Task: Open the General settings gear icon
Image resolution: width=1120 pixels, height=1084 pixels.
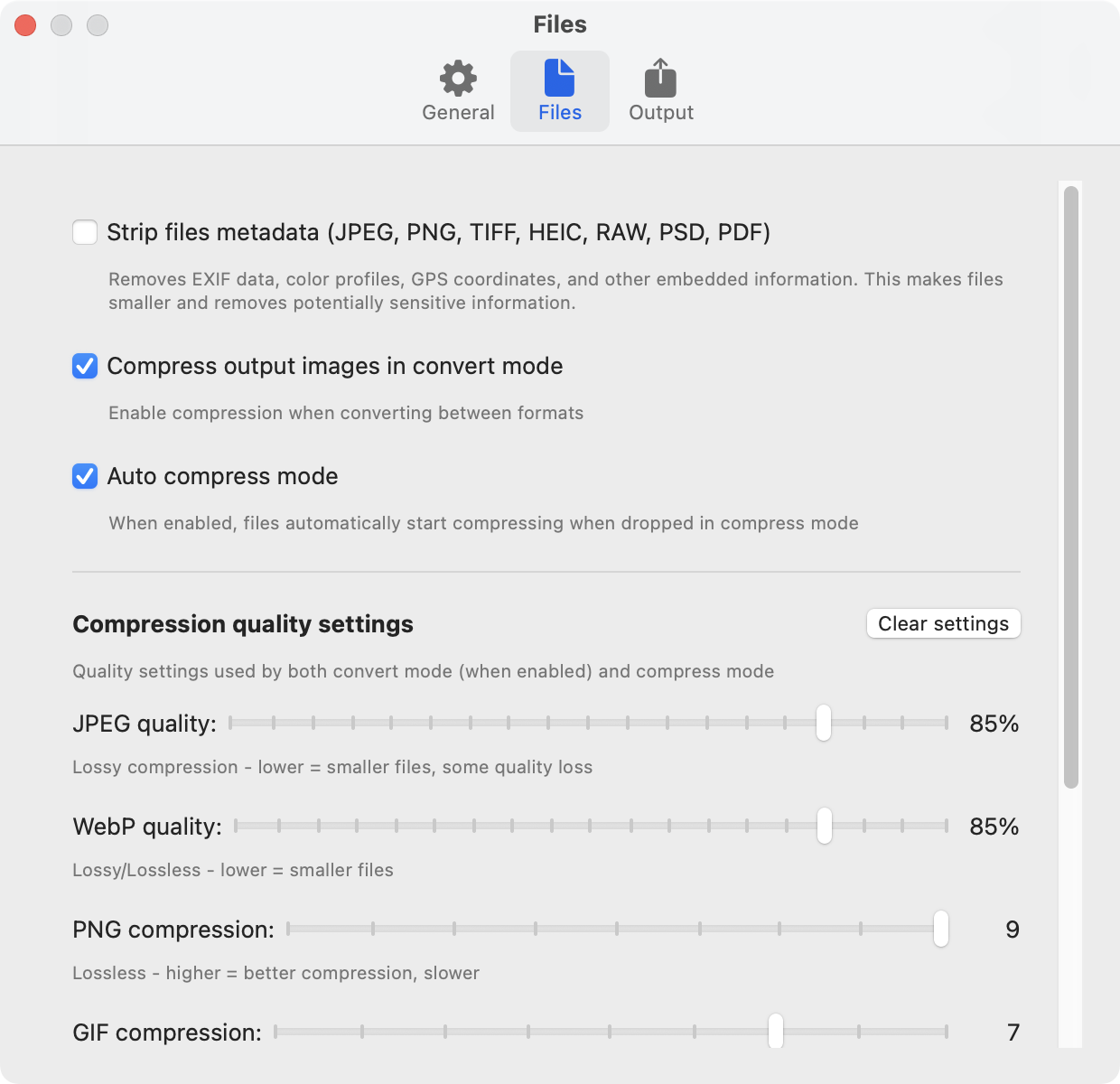Action: (x=458, y=79)
